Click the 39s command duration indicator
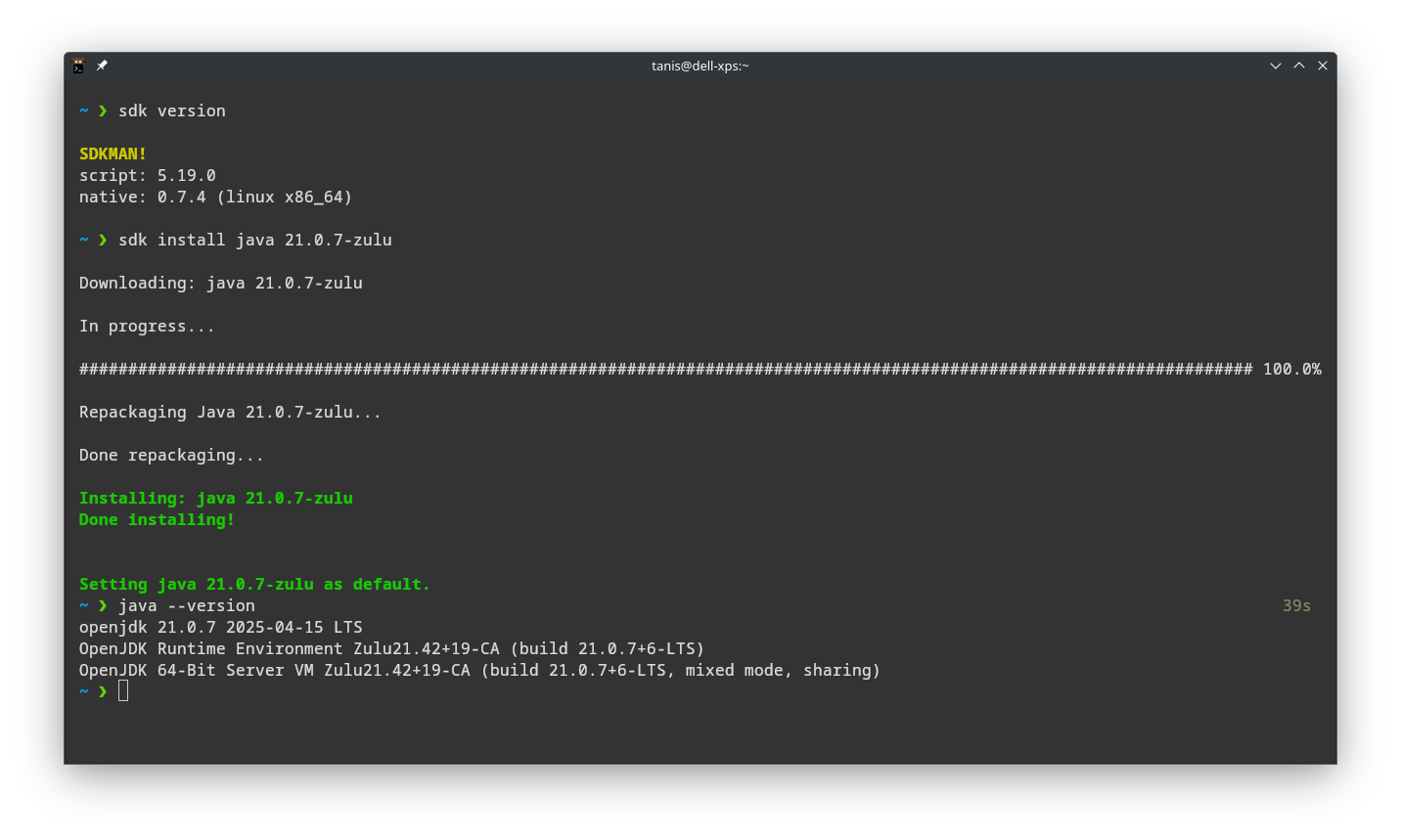Screen dimensions: 1401x840 pos(1296,605)
